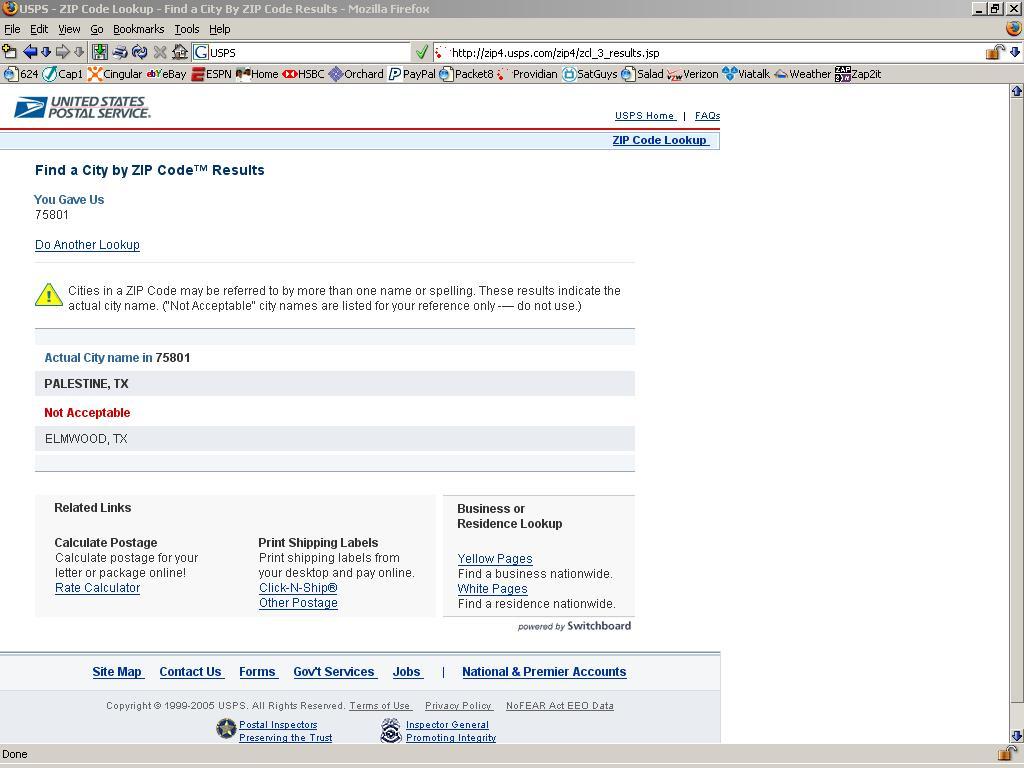Click the green Downloads arrow icon
Screen dimensions: 1024x768
[x=100, y=52]
